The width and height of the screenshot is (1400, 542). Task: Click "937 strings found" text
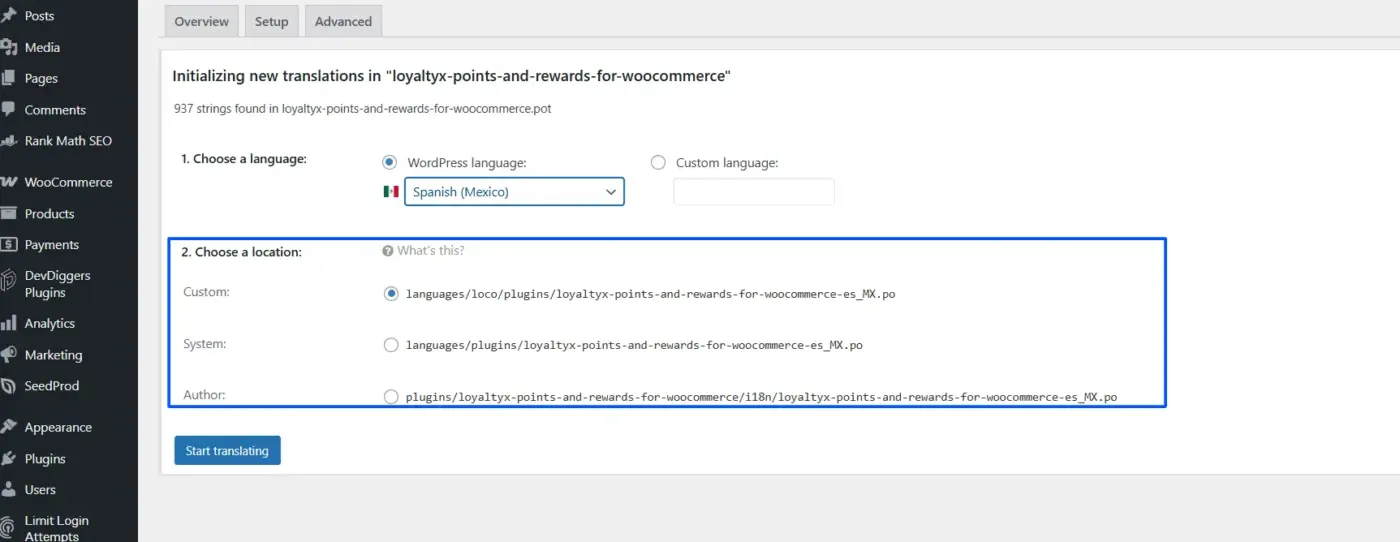point(362,108)
